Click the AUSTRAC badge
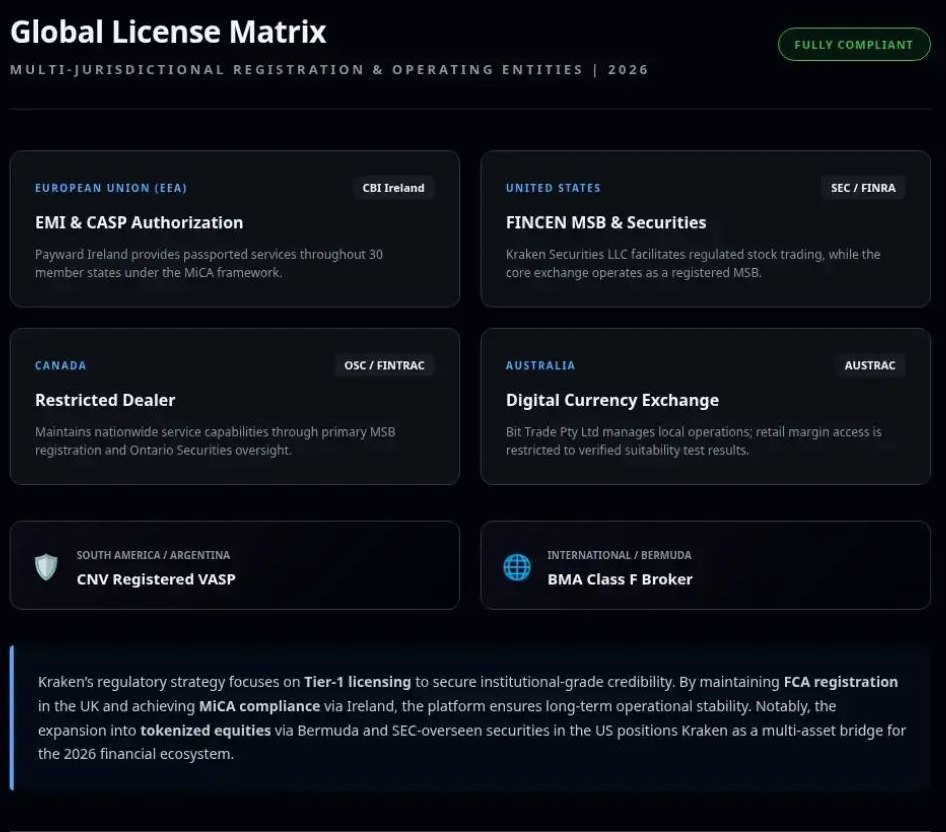Screen dimensions: 946x832 tap(870, 365)
